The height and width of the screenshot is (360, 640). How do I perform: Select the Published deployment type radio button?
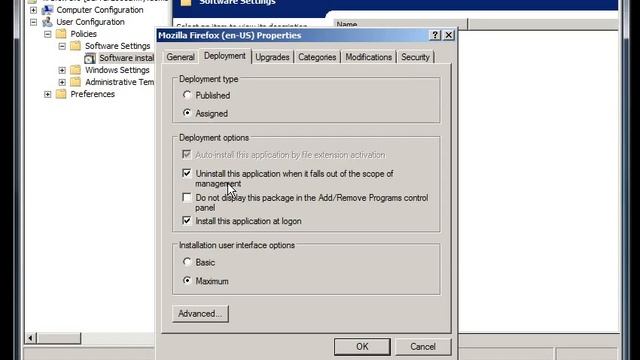(x=187, y=95)
